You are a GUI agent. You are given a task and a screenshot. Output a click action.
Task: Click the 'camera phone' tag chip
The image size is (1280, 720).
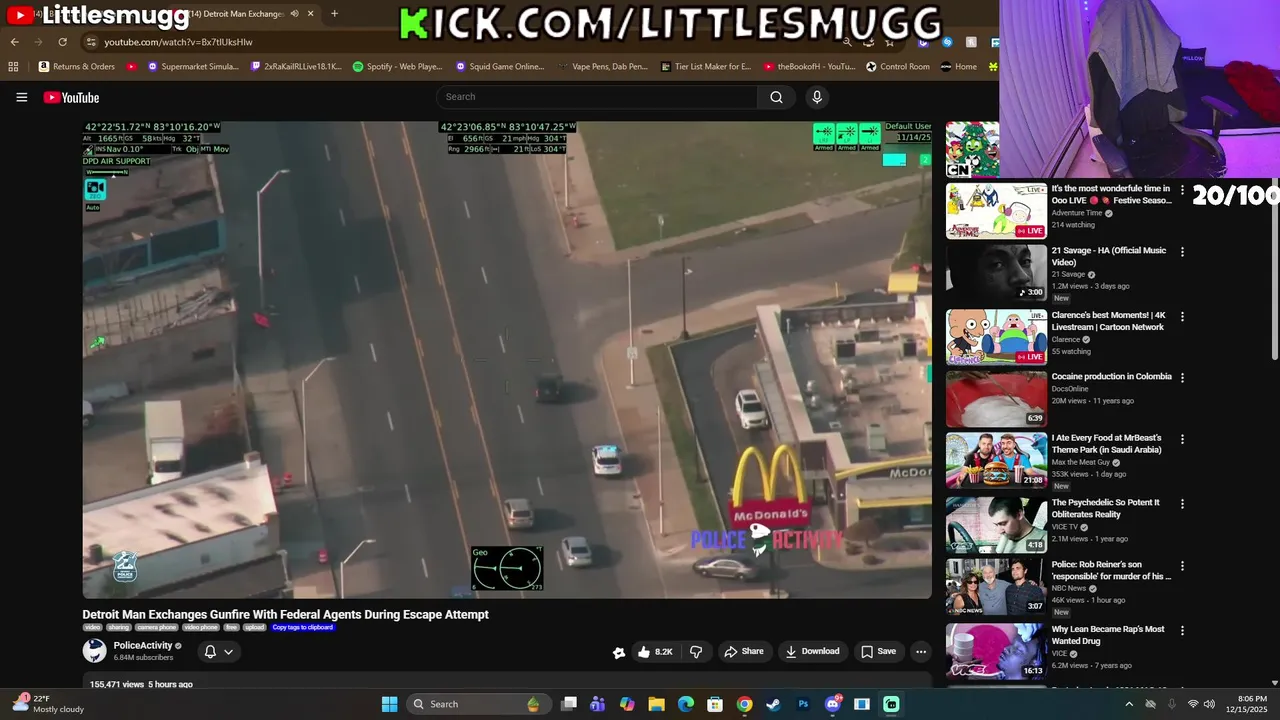coord(156,627)
